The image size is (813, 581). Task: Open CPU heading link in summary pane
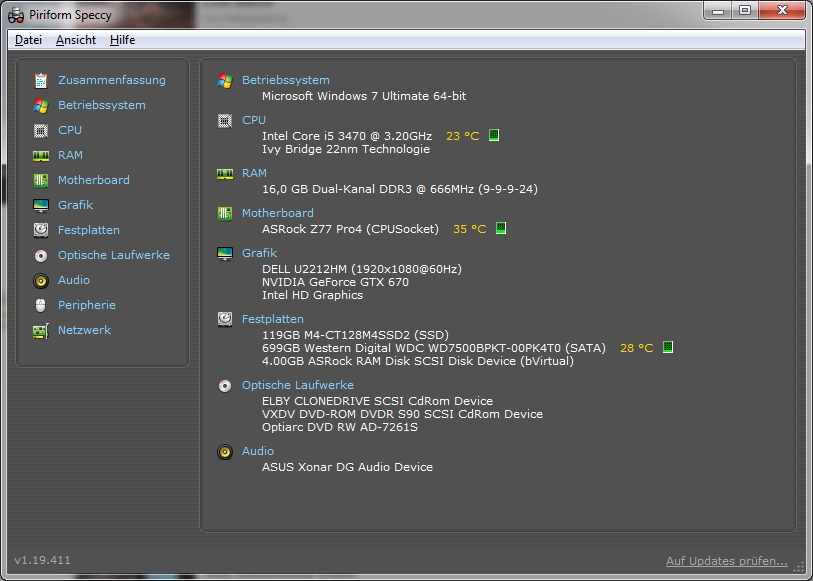pyautogui.click(x=254, y=120)
